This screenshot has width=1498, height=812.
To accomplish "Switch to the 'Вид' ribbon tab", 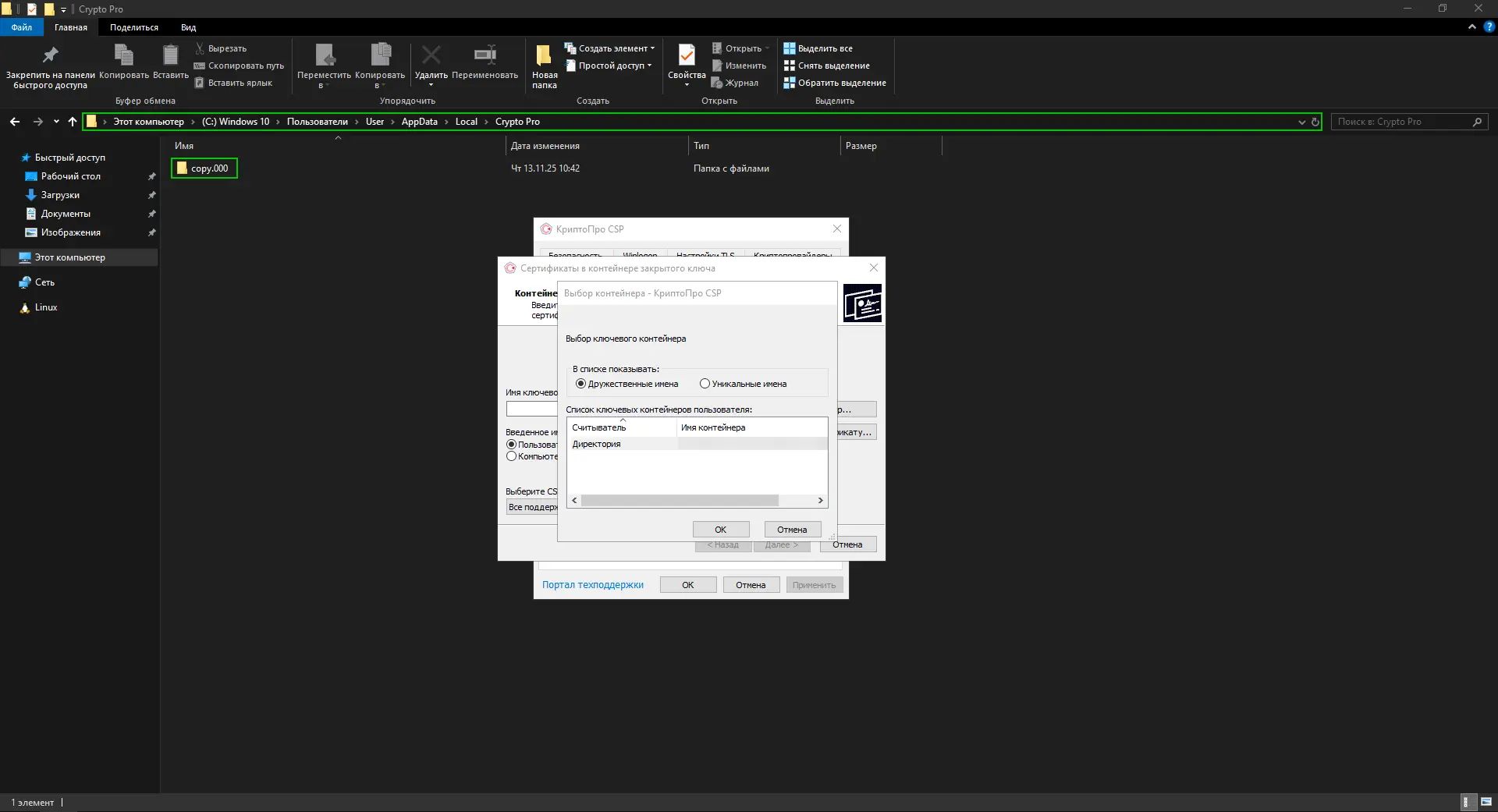I will point(188,27).
